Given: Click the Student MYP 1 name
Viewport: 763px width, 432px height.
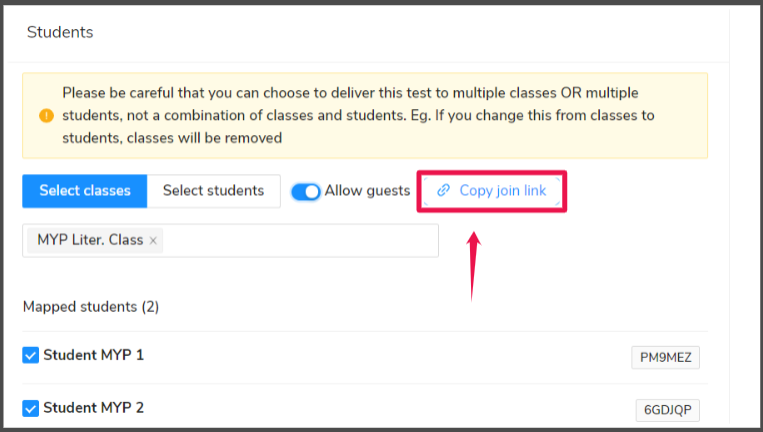Looking at the screenshot, I should pos(93,355).
